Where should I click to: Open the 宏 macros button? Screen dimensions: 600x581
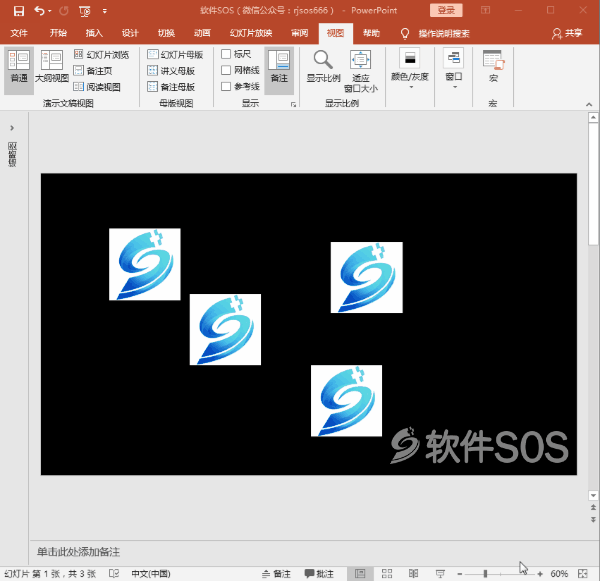click(493, 67)
